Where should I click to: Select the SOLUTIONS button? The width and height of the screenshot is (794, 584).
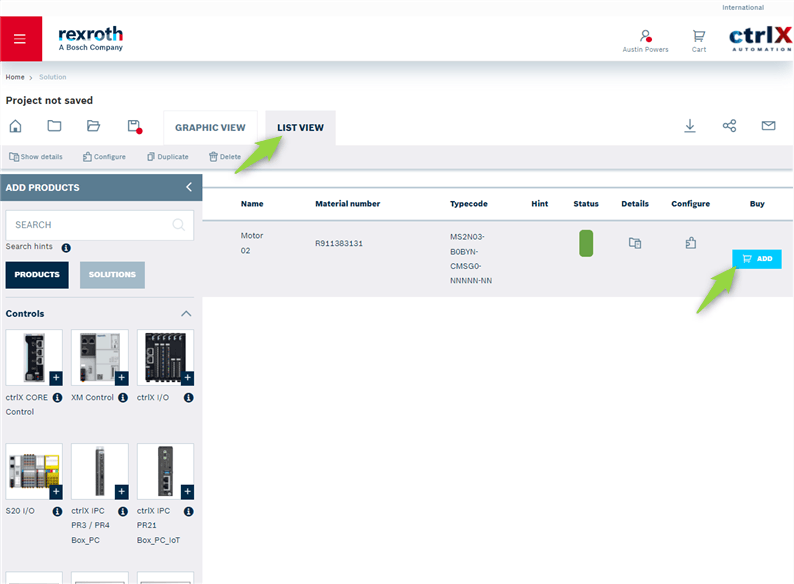(112, 275)
